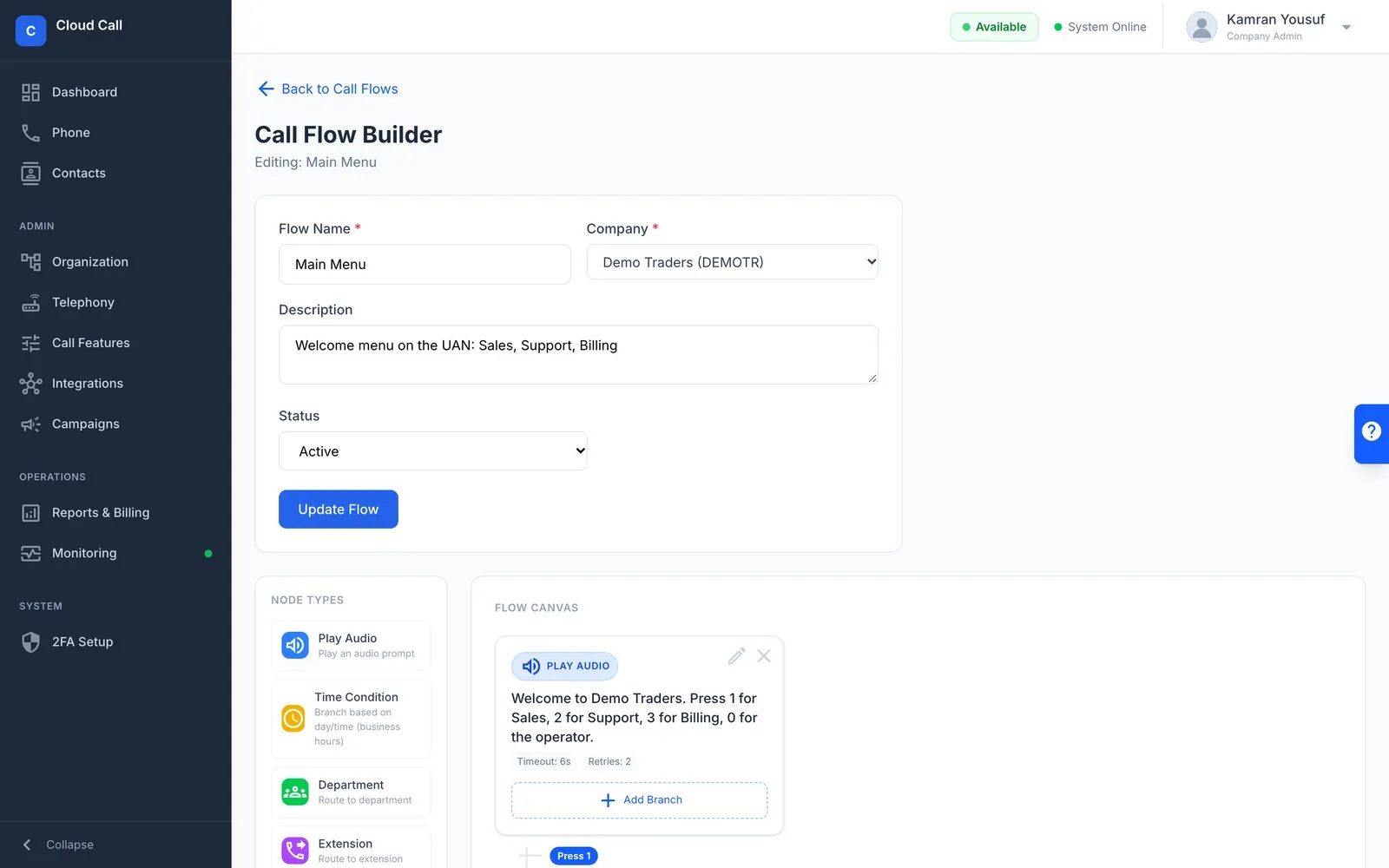The height and width of the screenshot is (868, 1389).
Task: Open the Phone icon in sidebar
Action: 30,133
